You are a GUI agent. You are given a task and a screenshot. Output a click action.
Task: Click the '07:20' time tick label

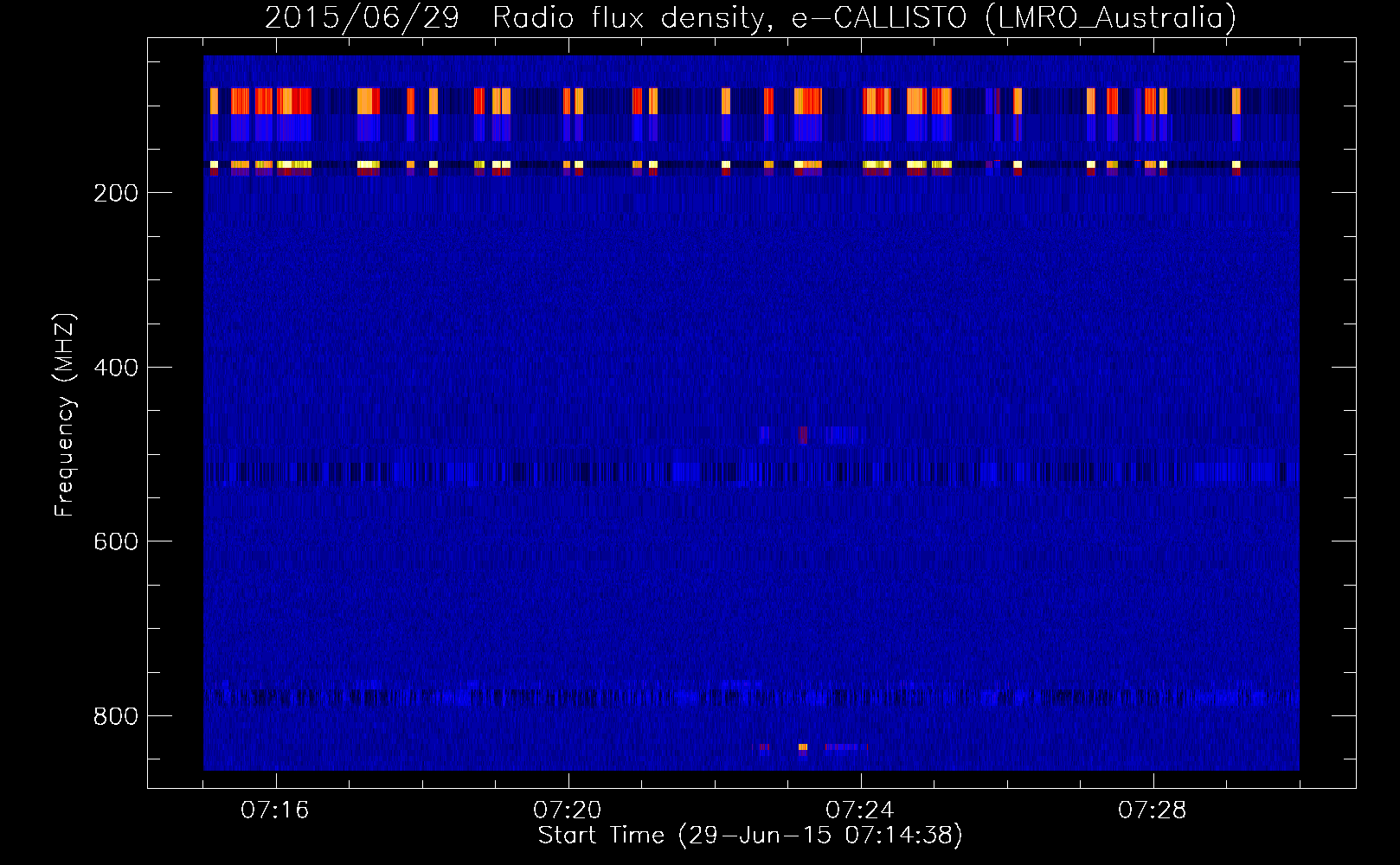click(x=568, y=810)
